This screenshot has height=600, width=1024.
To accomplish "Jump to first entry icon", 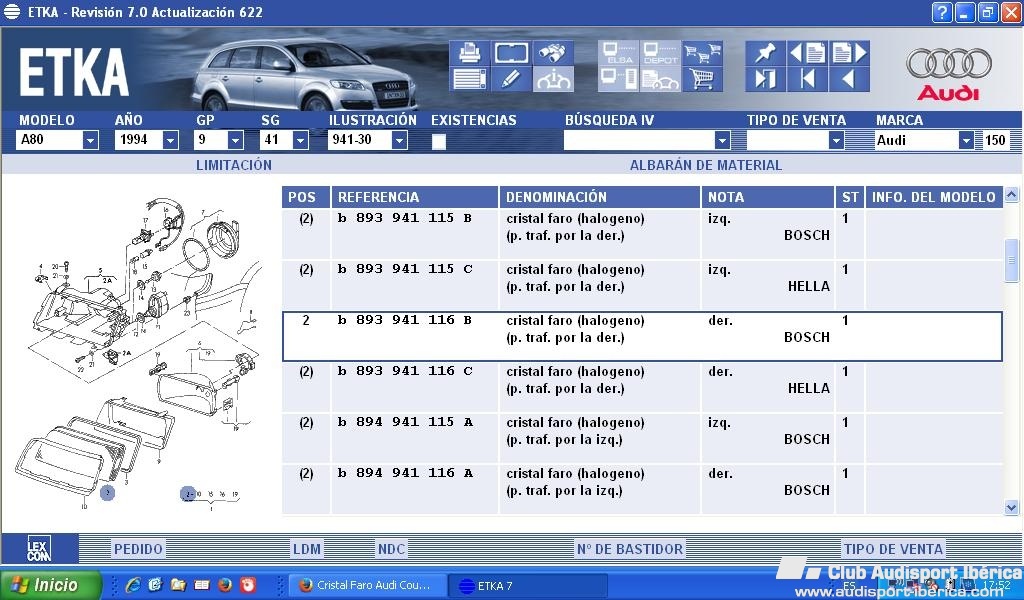I will coord(807,79).
